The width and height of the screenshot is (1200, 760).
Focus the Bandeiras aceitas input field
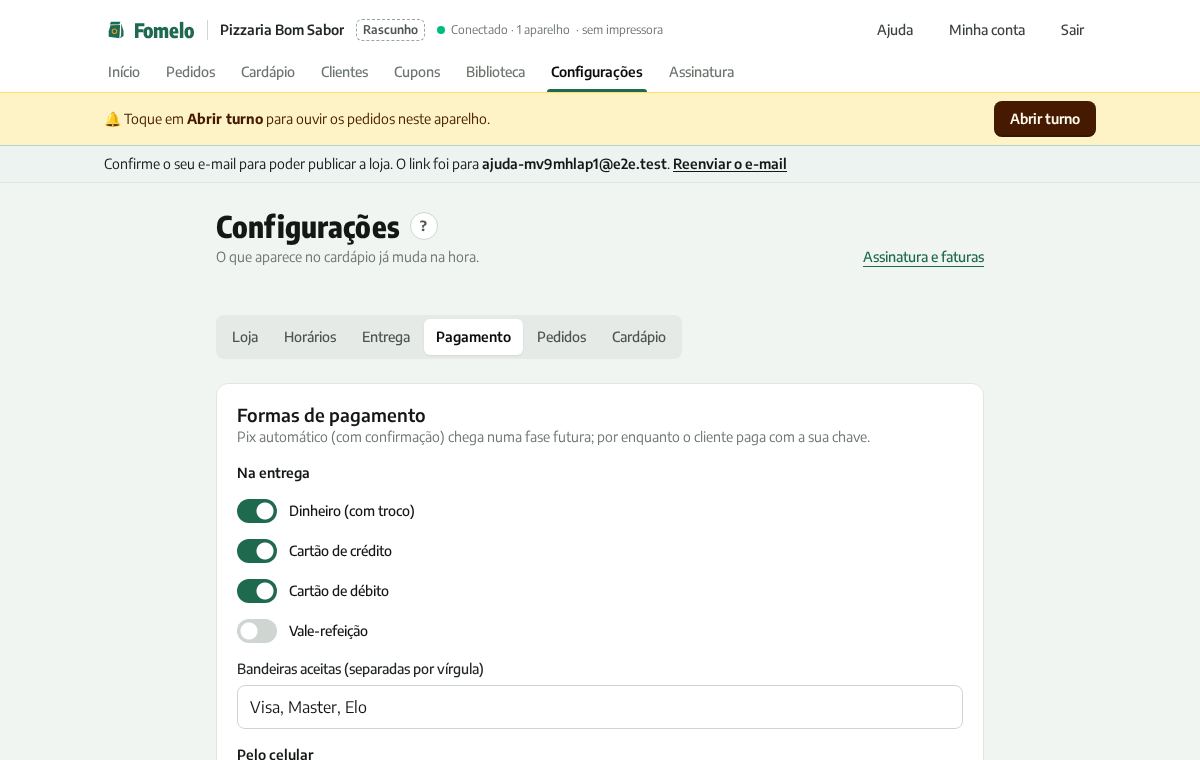600,707
